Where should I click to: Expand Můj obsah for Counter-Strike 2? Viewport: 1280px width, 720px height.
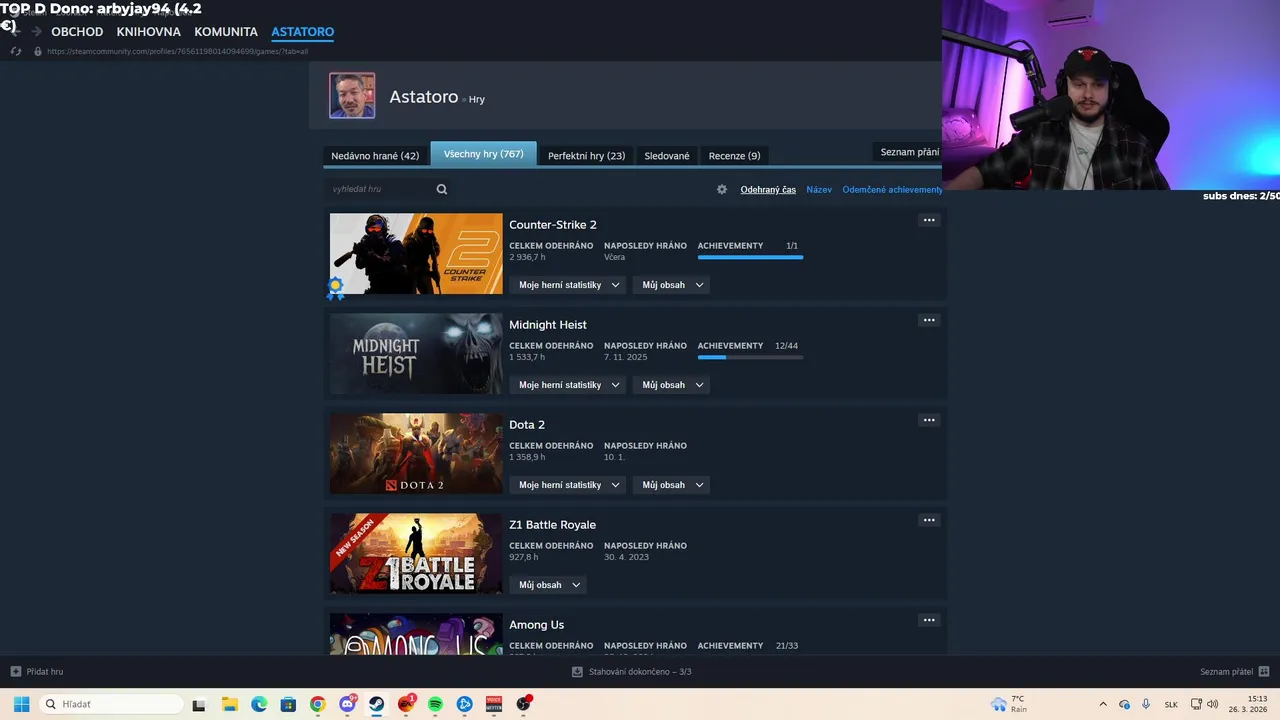[671, 285]
